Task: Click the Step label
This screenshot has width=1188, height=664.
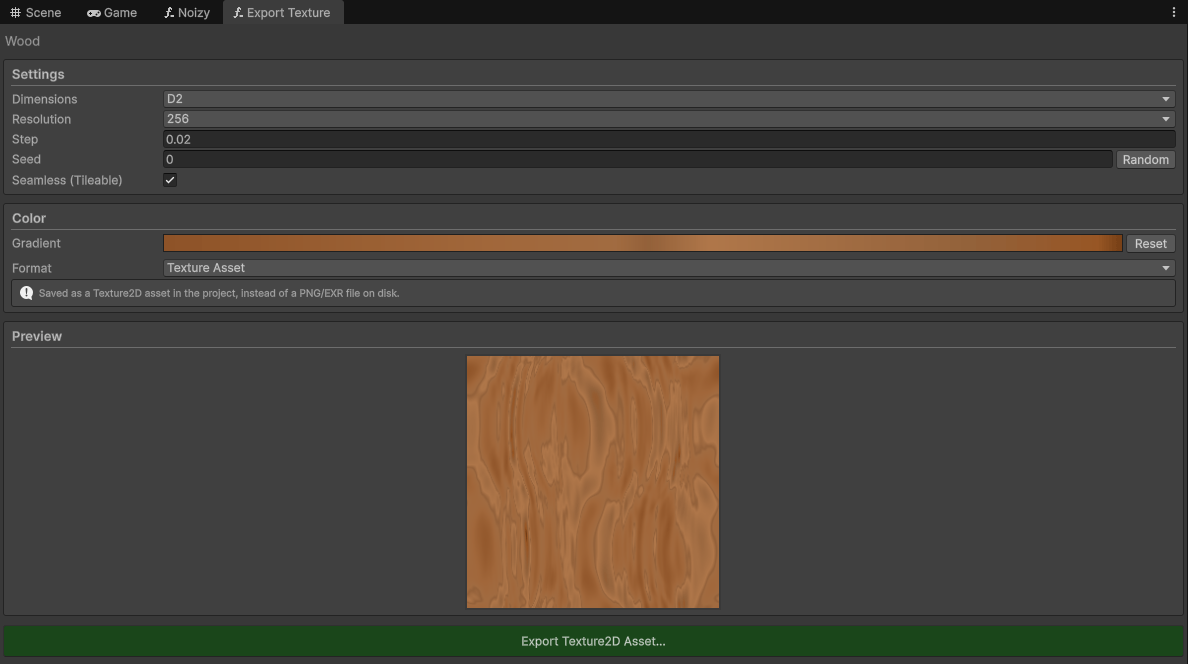Action: pos(24,139)
